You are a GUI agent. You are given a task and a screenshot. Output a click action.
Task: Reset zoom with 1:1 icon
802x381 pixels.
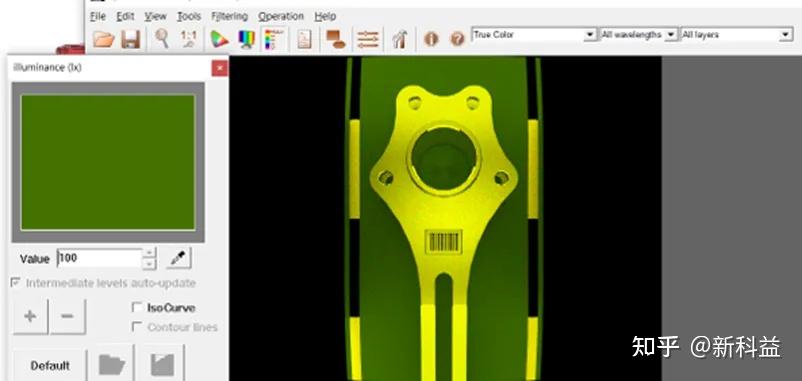[x=189, y=39]
